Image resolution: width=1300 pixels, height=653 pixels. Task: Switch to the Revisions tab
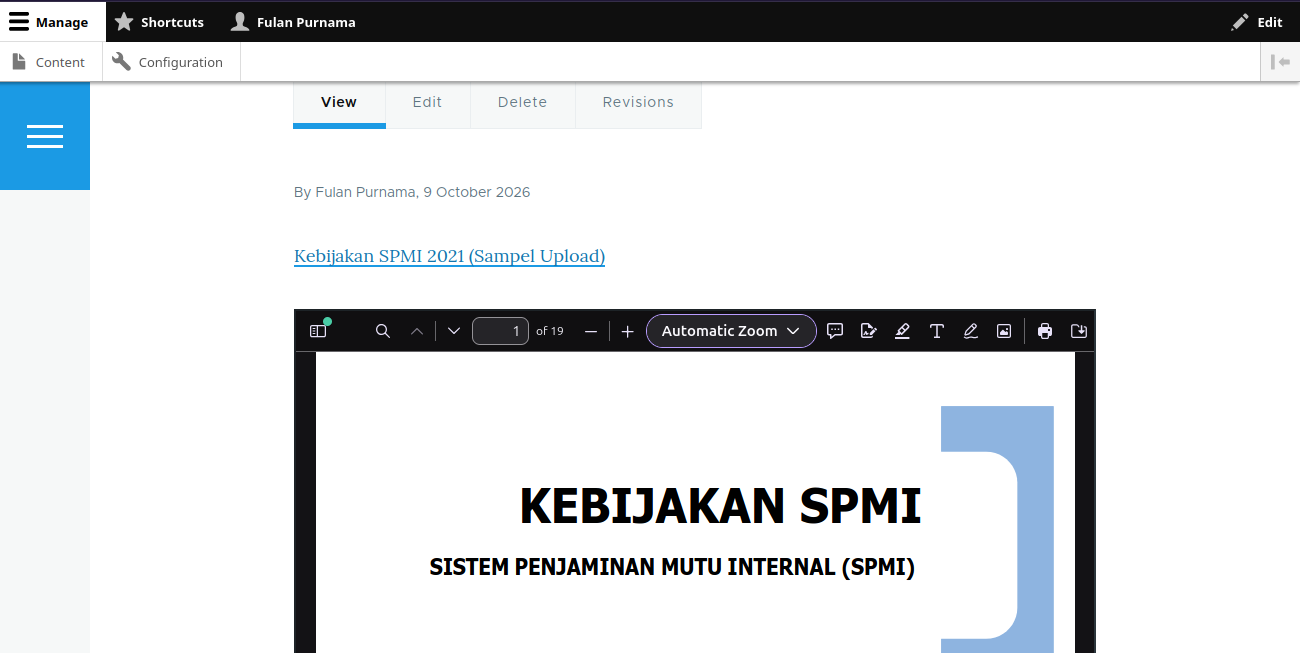(638, 103)
